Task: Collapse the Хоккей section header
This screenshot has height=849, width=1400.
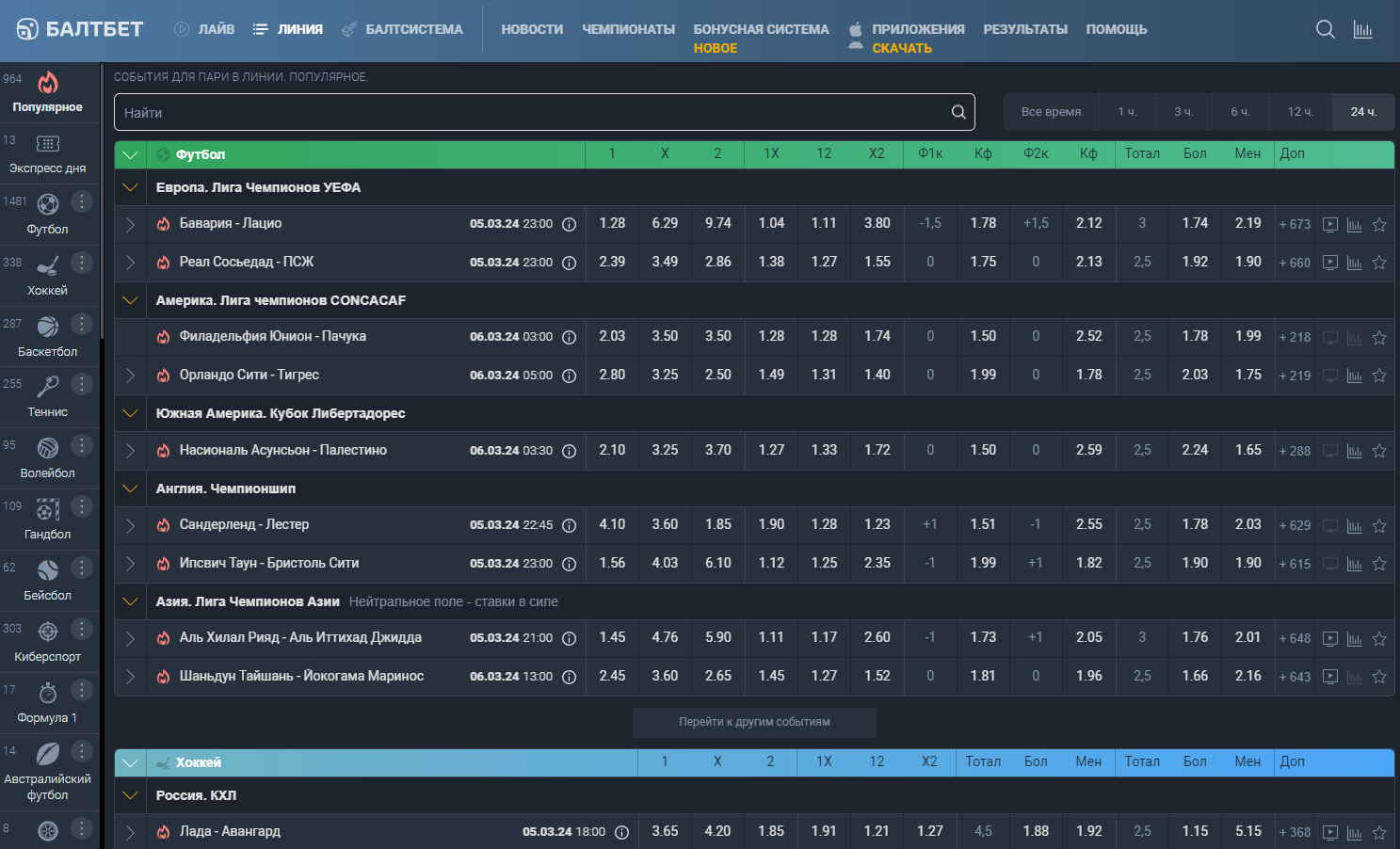Action: 130,762
